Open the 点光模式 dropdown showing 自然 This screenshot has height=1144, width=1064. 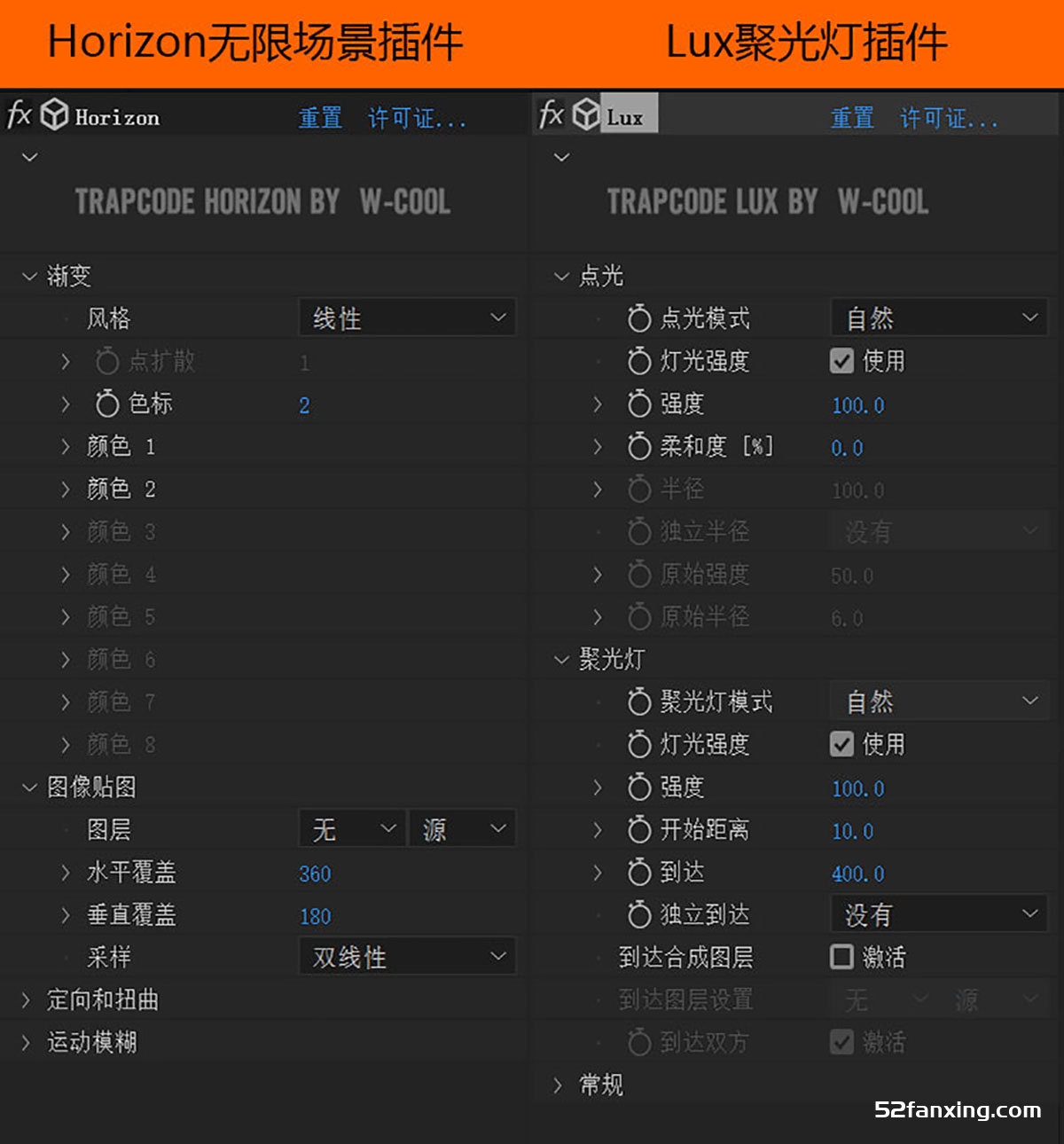click(940, 318)
